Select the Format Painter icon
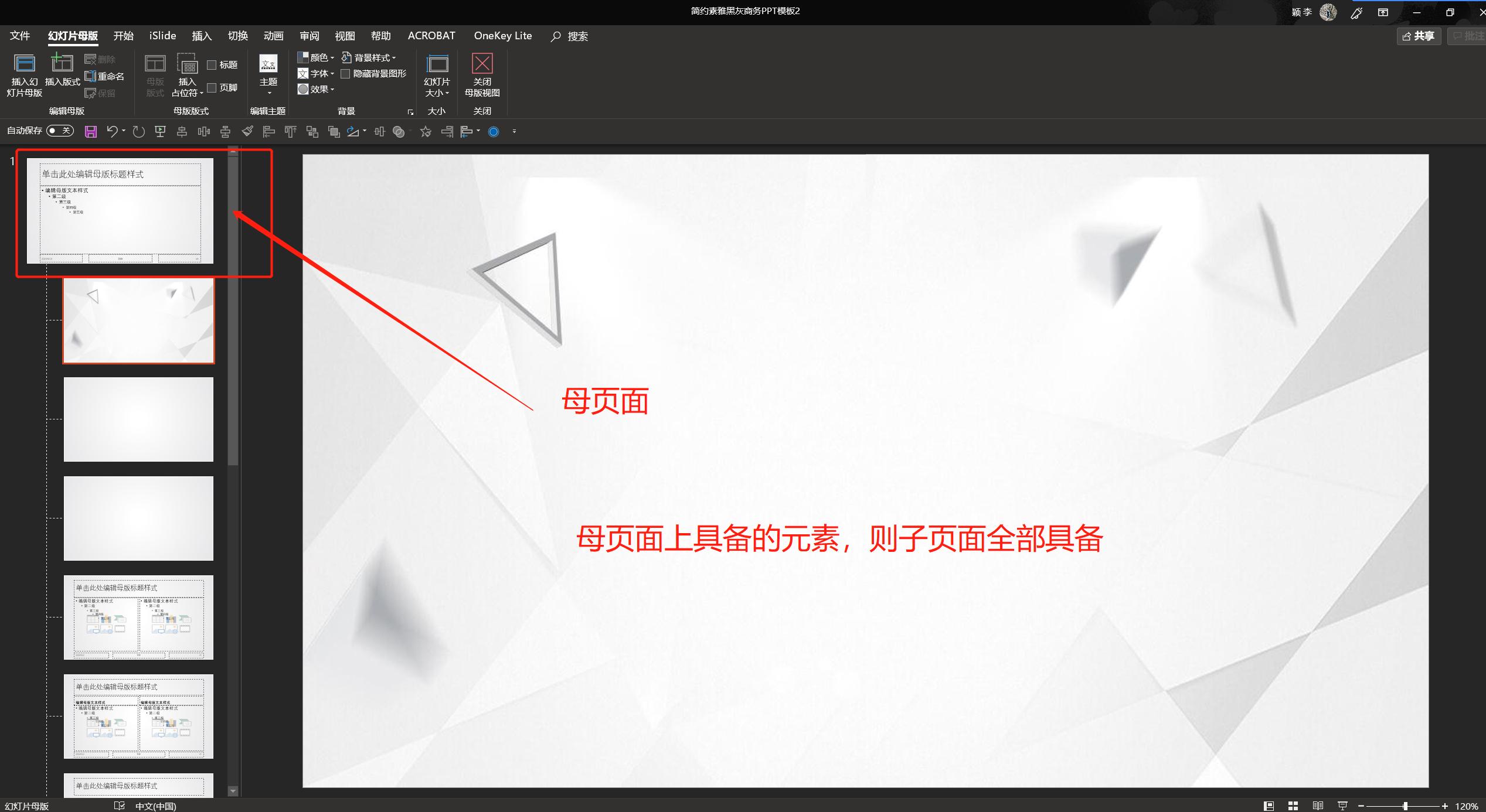1486x812 pixels. coord(247,131)
